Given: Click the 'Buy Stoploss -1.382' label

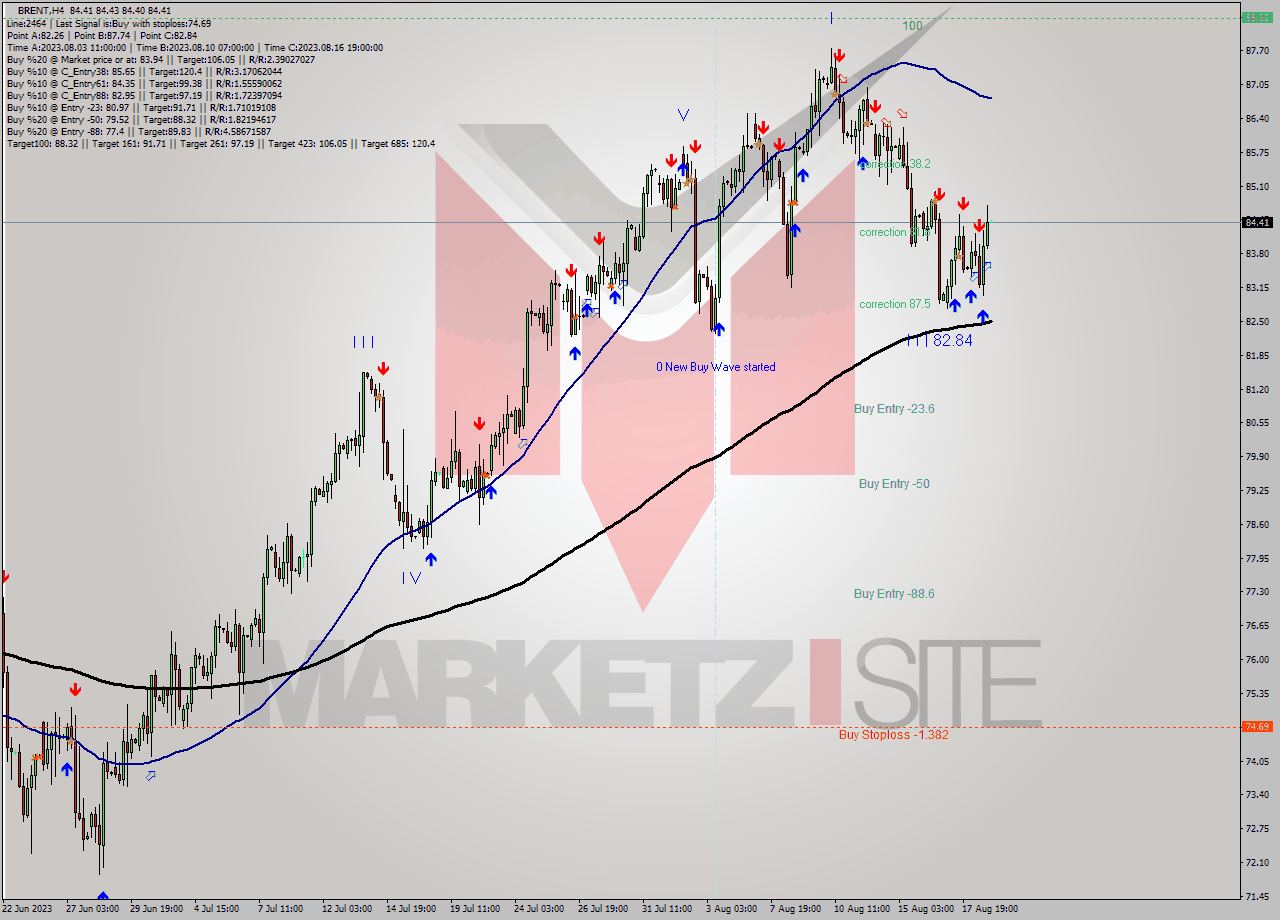Looking at the screenshot, I should (894, 734).
